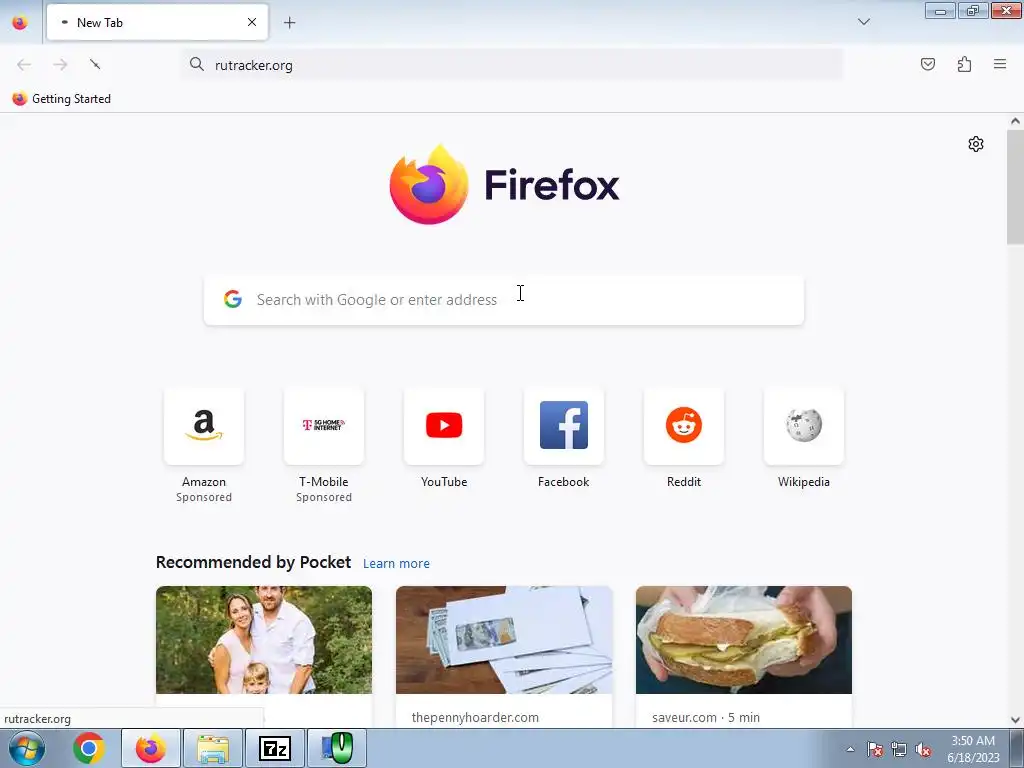1024x768 pixels.
Task: Click the Firefox View icon in the tab strip
Action: point(20,22)
